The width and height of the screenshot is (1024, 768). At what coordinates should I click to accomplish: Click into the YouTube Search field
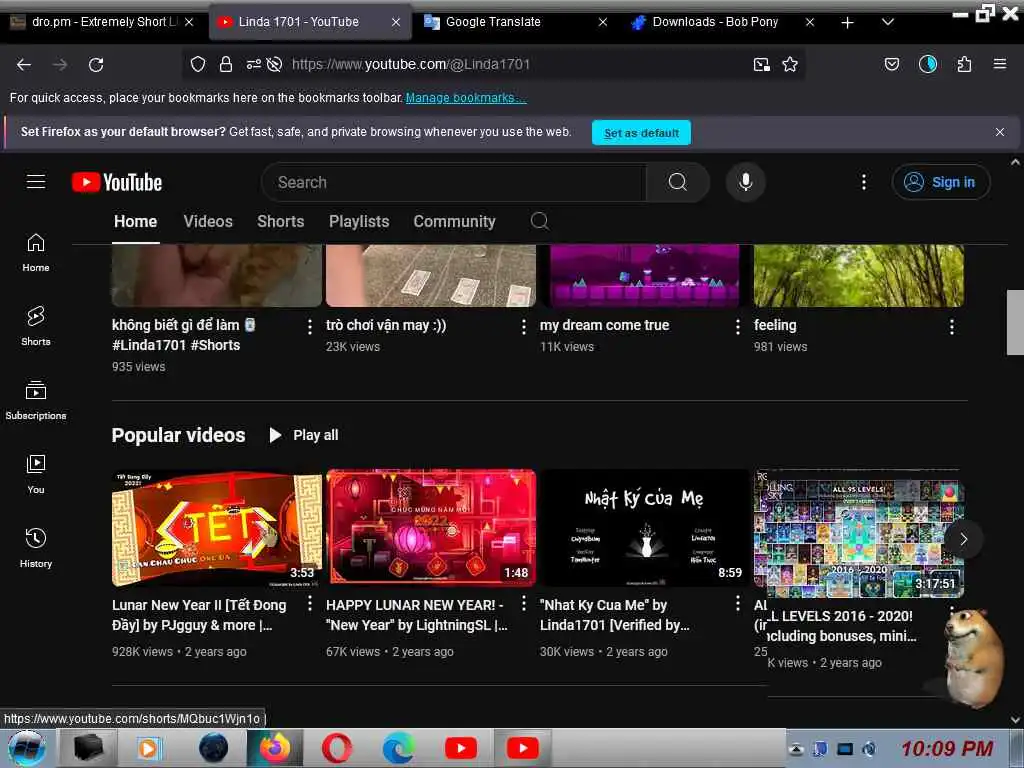click(454, 182)
